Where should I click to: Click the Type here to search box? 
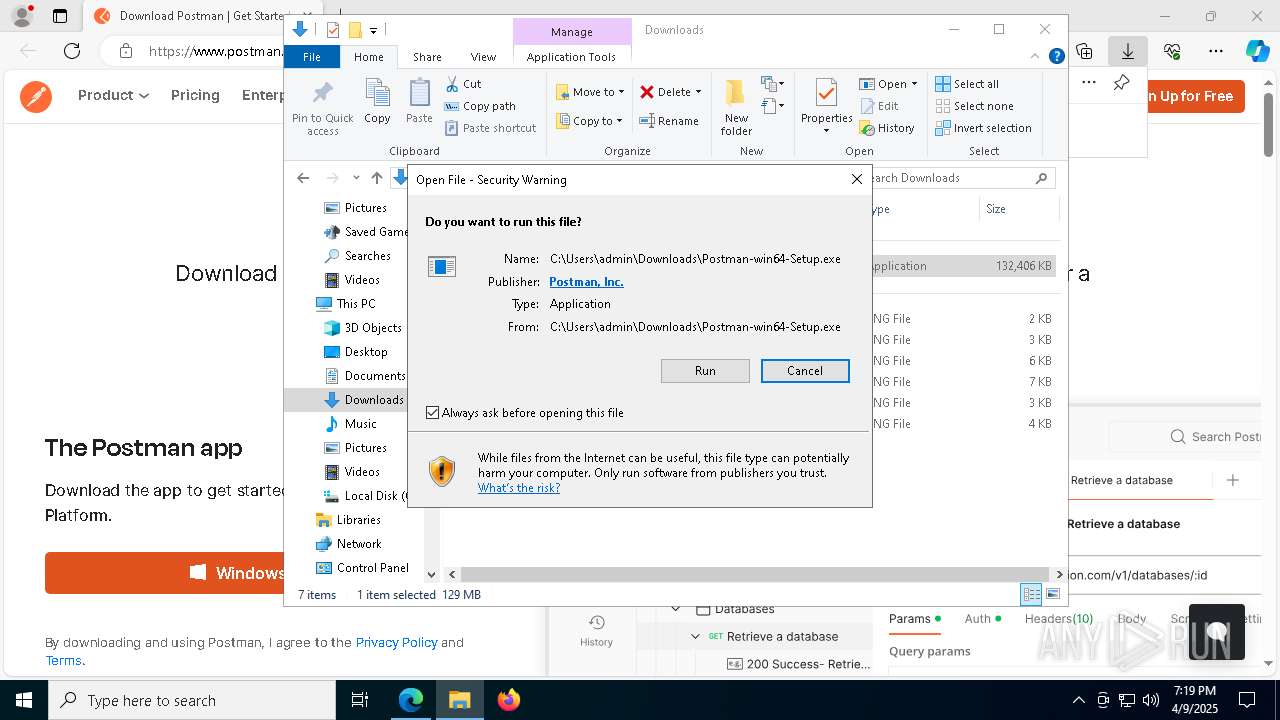click(x=192, y=700)
